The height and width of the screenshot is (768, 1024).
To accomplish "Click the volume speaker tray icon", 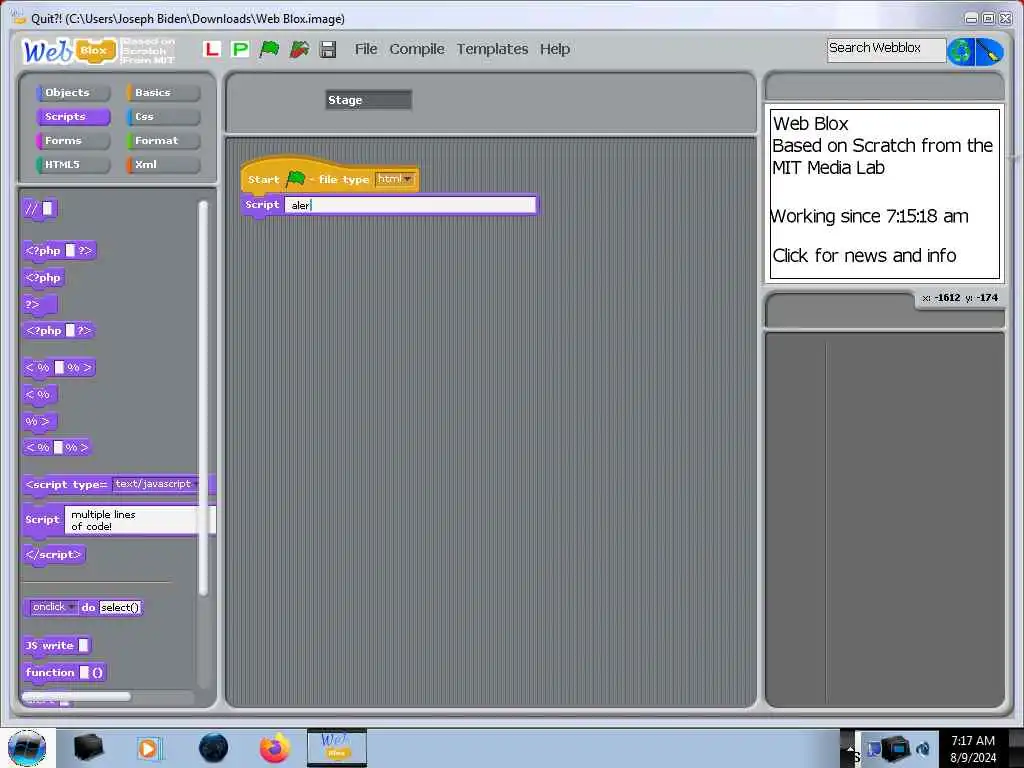I will (923, 749).
